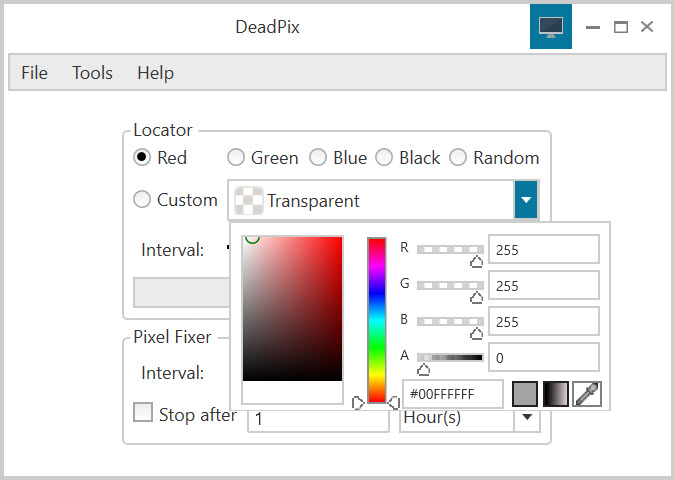Select the gradient color mode swatch
674x480 pixels.
(556, 394)
